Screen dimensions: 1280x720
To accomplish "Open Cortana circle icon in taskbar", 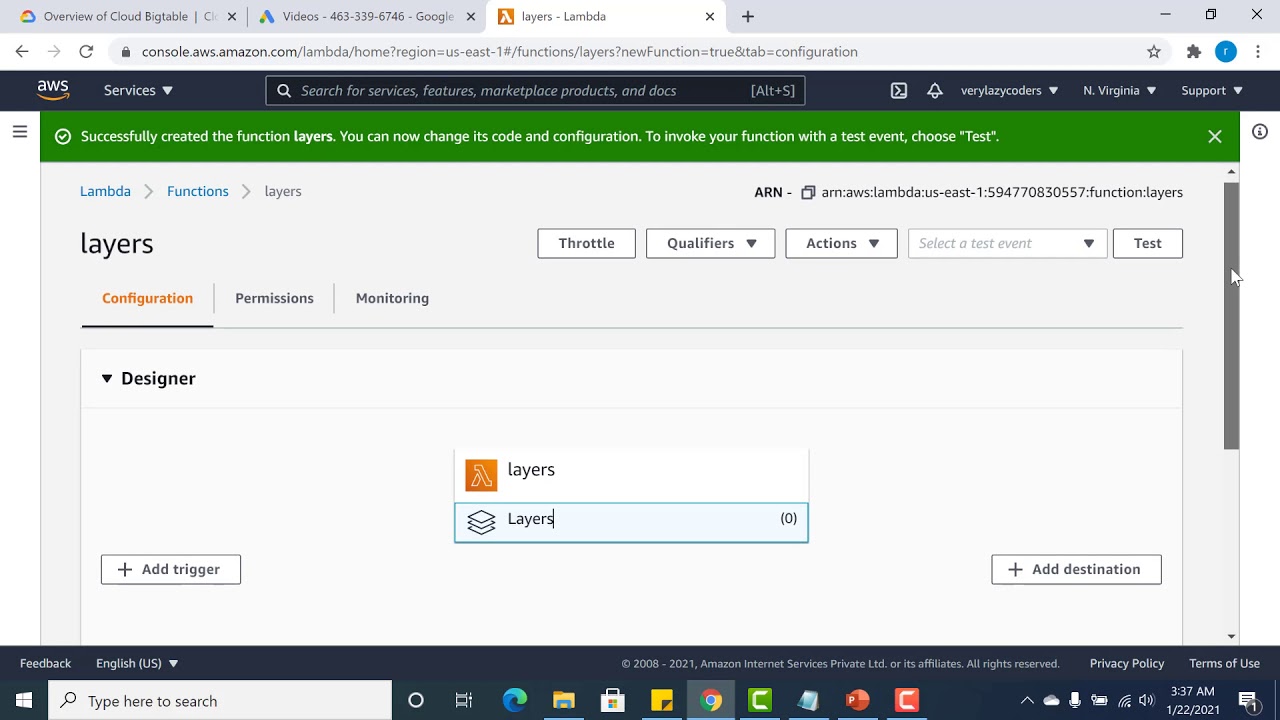I will [416, 700].
